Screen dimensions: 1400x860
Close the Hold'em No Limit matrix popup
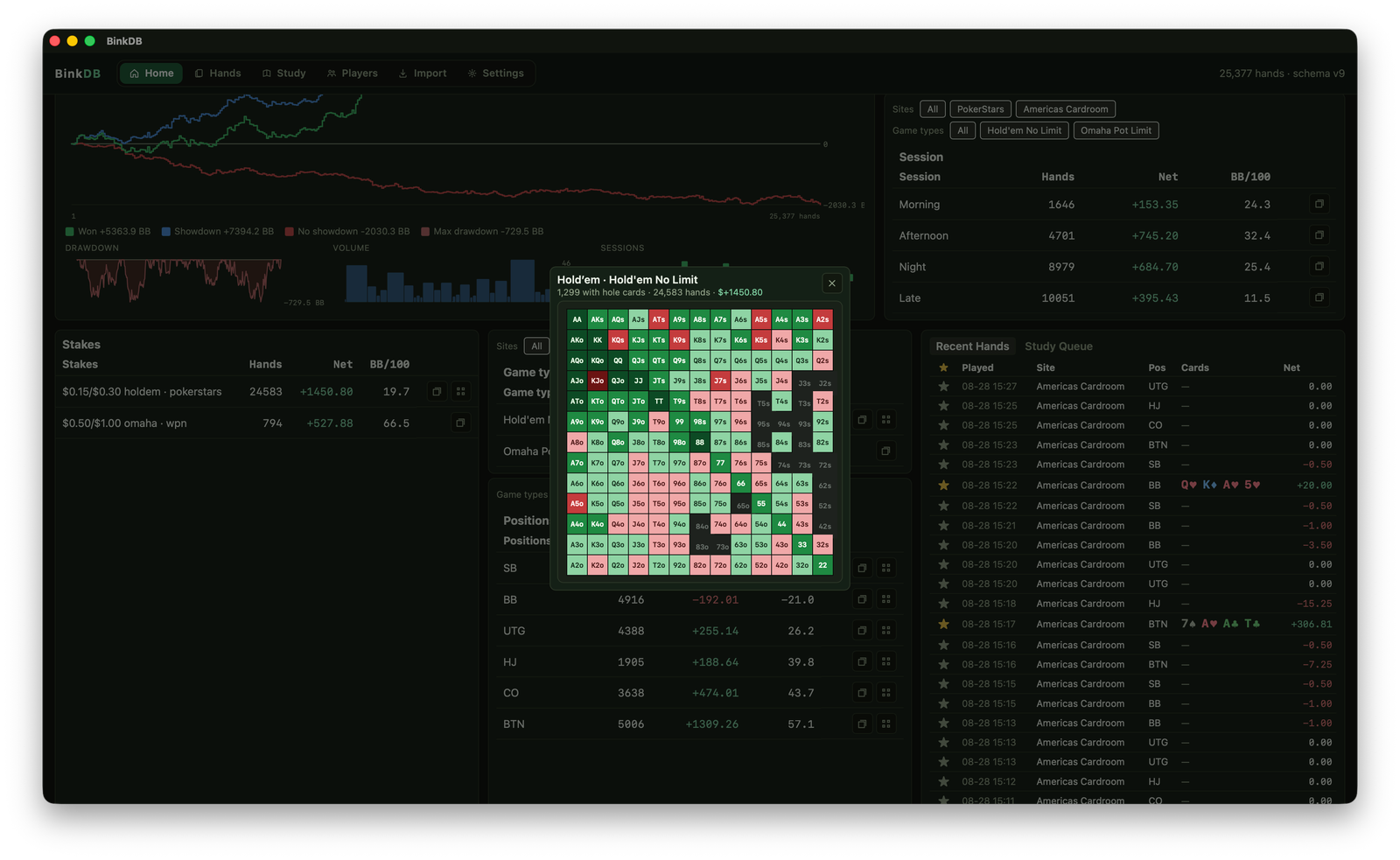pyautogui.click(x=832, y=283)
